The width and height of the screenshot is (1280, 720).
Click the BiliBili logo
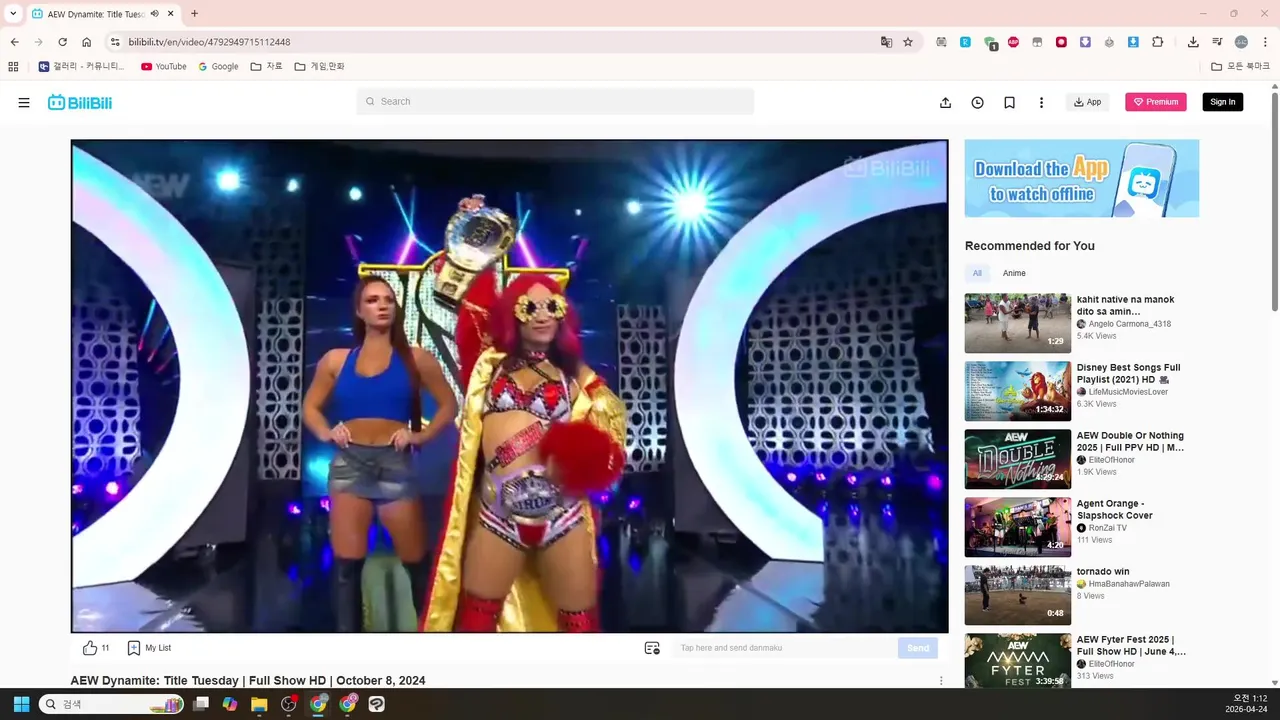pos(80,102)
